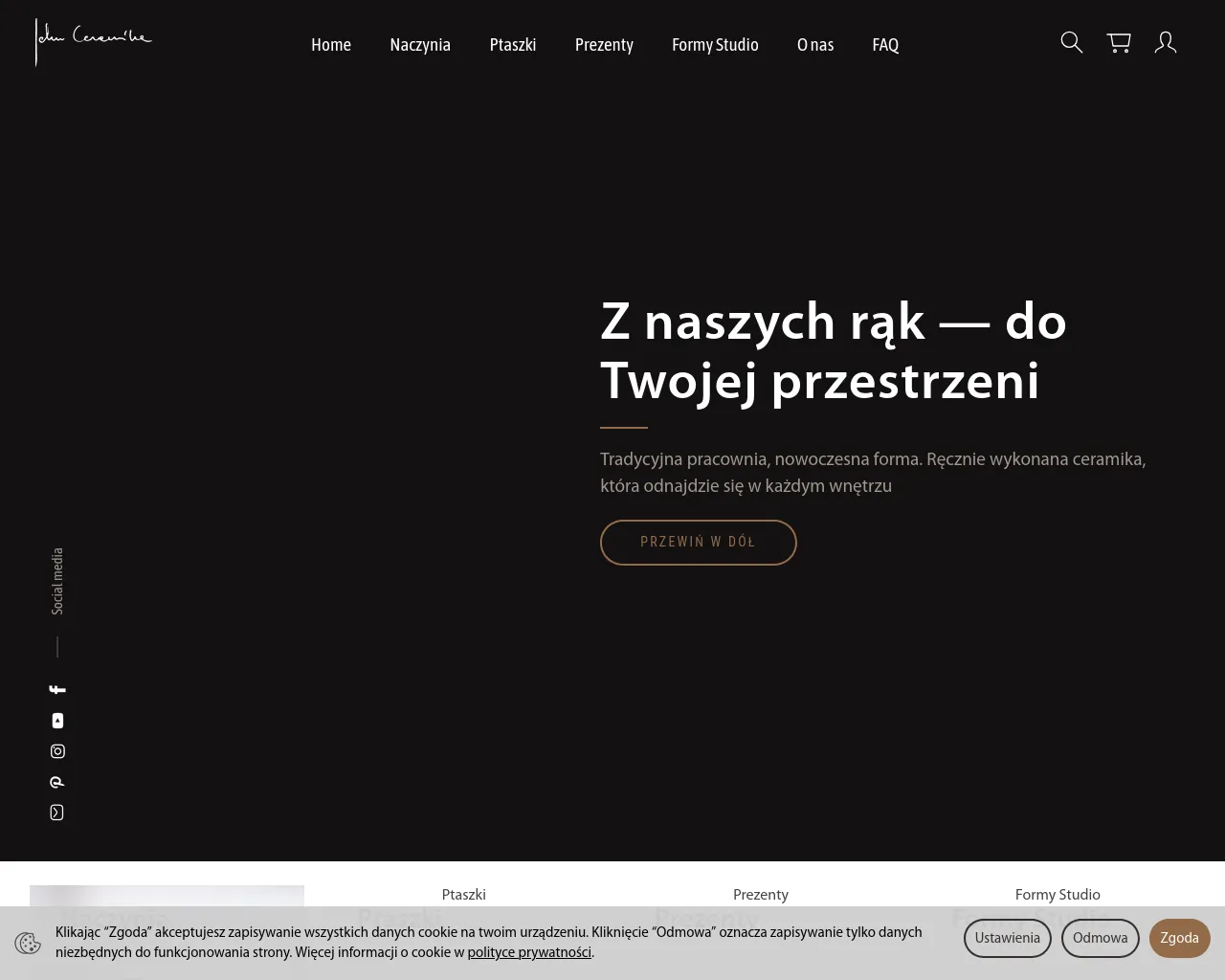Open the O nas page
Viewport: 1225px width, 980px height.
815,45
